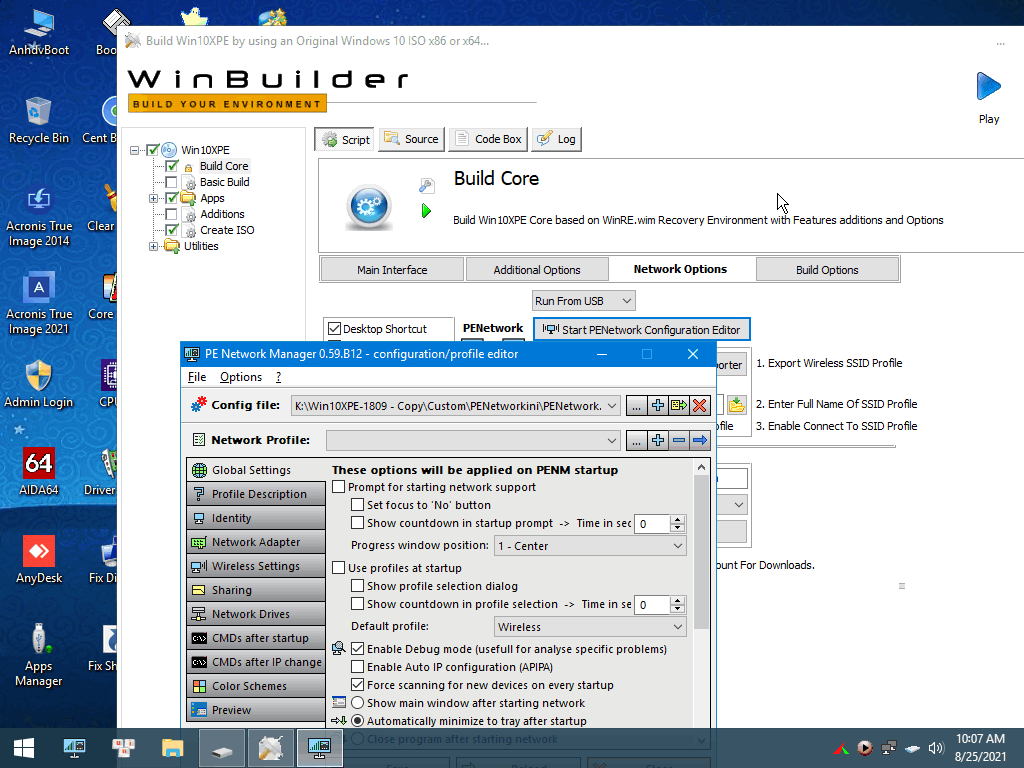Collapse the Win10XPE tree root
1024x768 pixels.
point(135,150)
